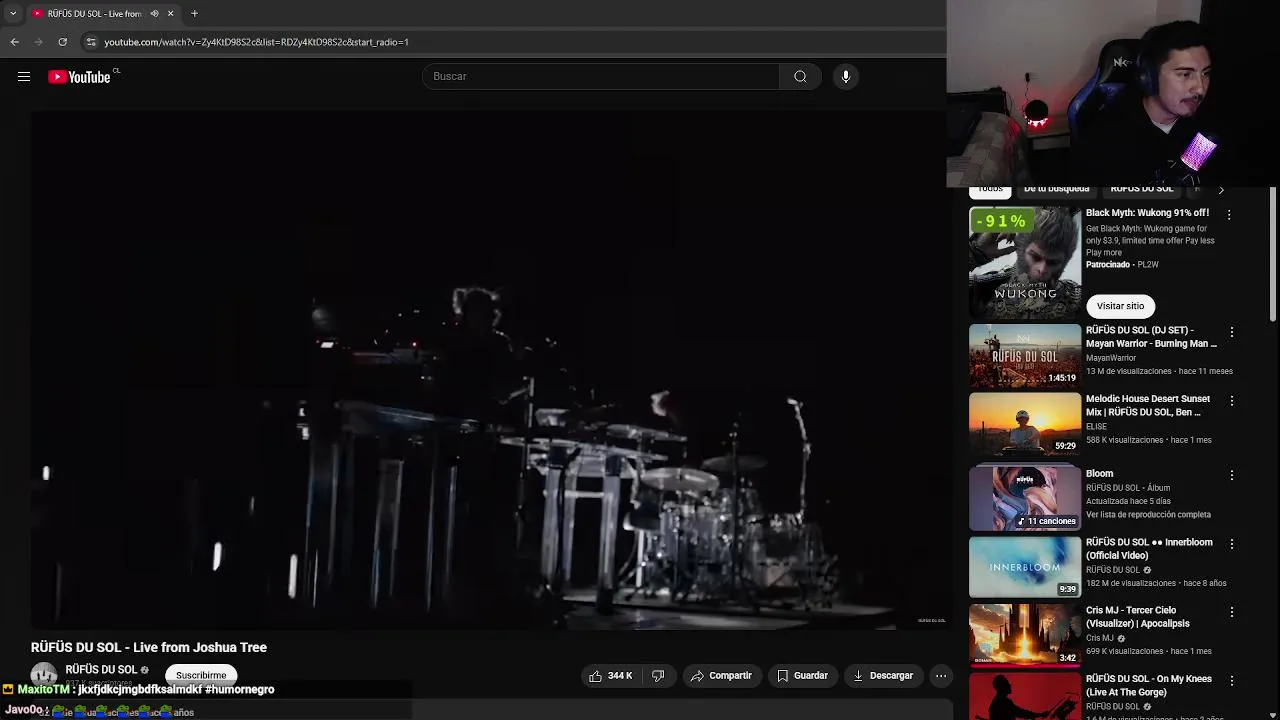Go to the YouTube home logo
Image resolution: width=1280 pixels, height=720 pixels.
click(80, 77)
